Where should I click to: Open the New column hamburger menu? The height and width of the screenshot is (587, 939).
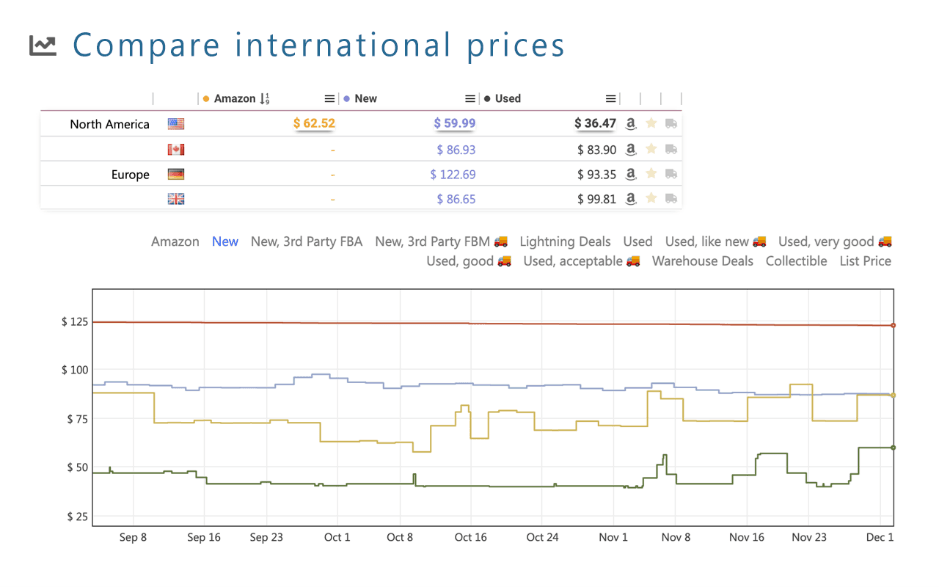pyautogui.click(x=470, y=99)
